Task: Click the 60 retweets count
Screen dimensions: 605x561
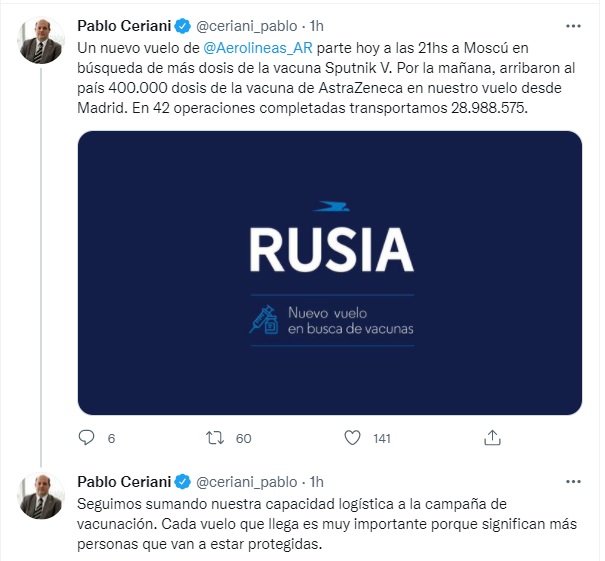Action: [243, 439]
